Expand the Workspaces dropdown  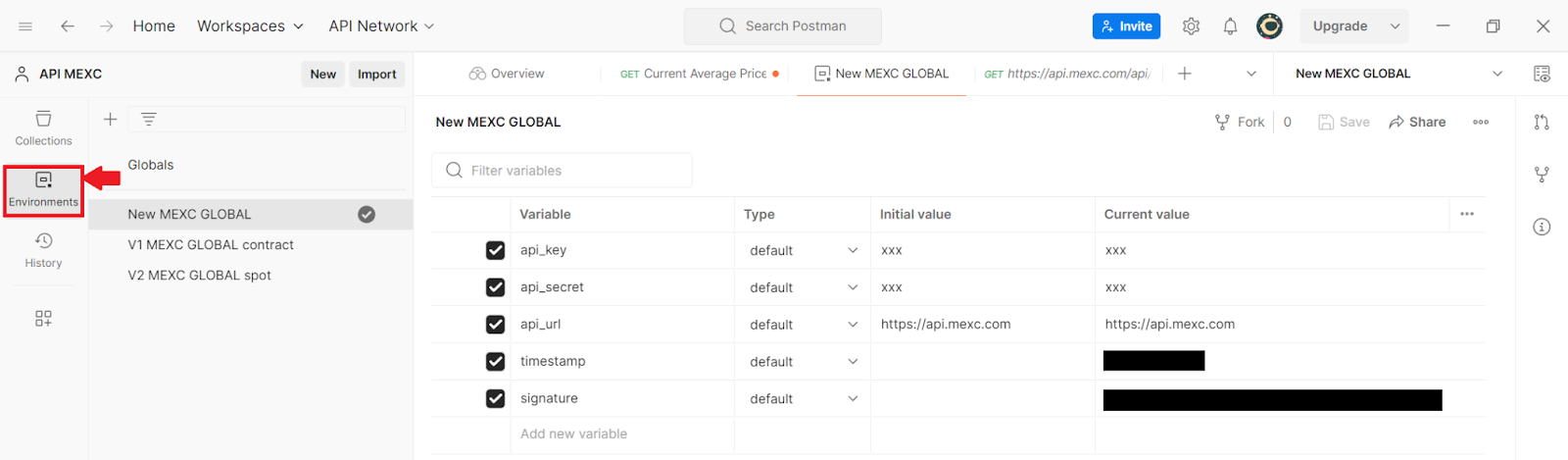(250, 26)
